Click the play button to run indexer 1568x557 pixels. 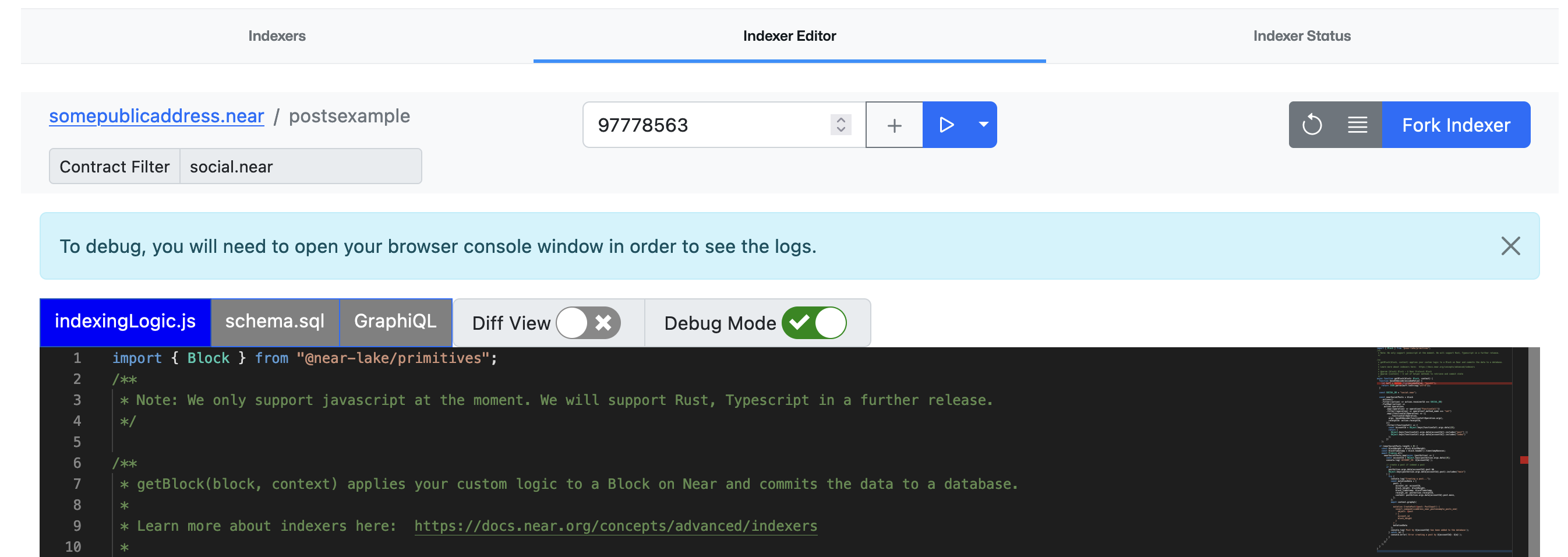pos(946,125)
